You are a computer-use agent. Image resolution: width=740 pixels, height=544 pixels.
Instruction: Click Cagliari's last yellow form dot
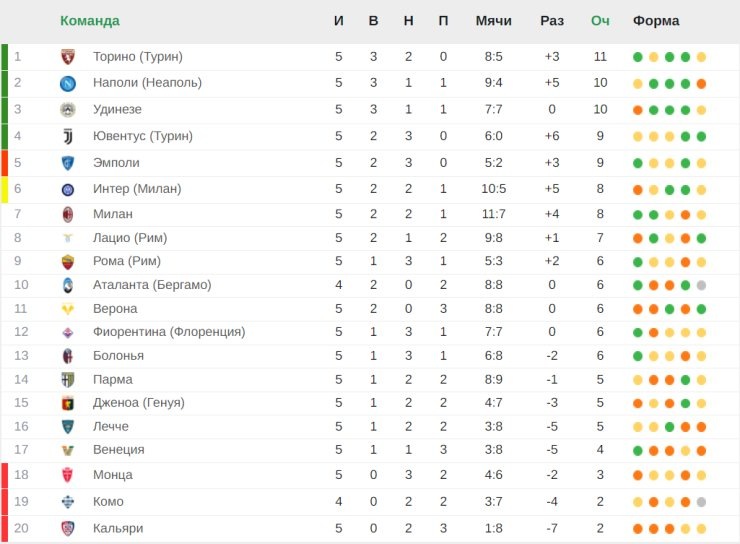coord(702,528)
